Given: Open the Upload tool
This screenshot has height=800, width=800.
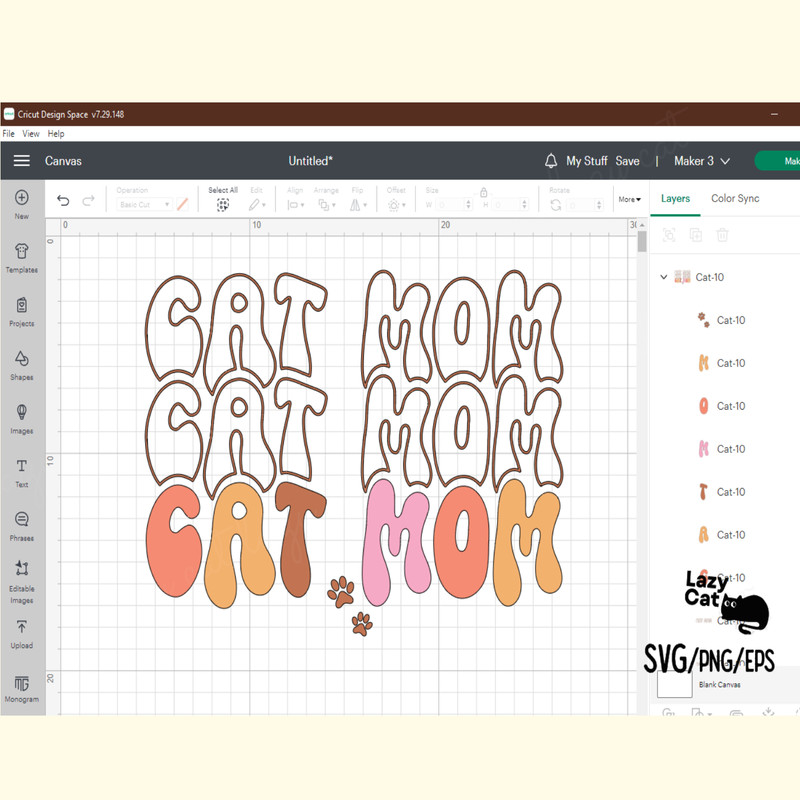Looking at the screenshot, I should [x=22, y=628].
